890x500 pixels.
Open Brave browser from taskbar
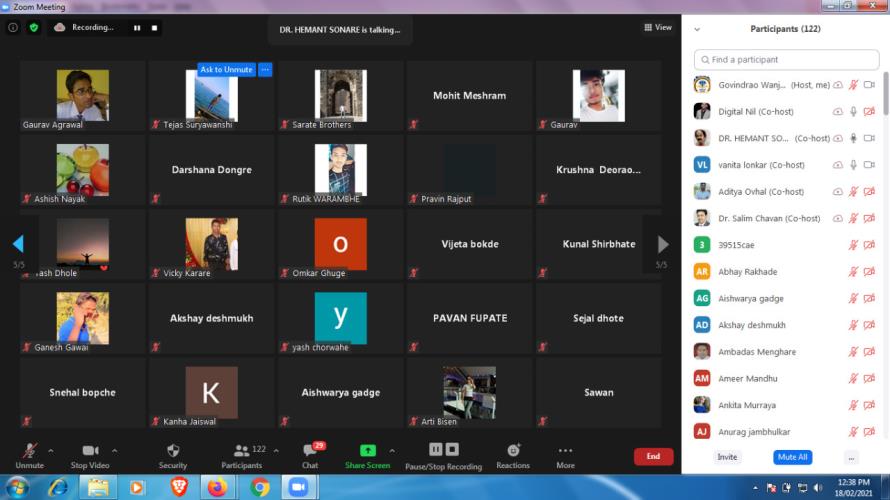pos(179,488)
